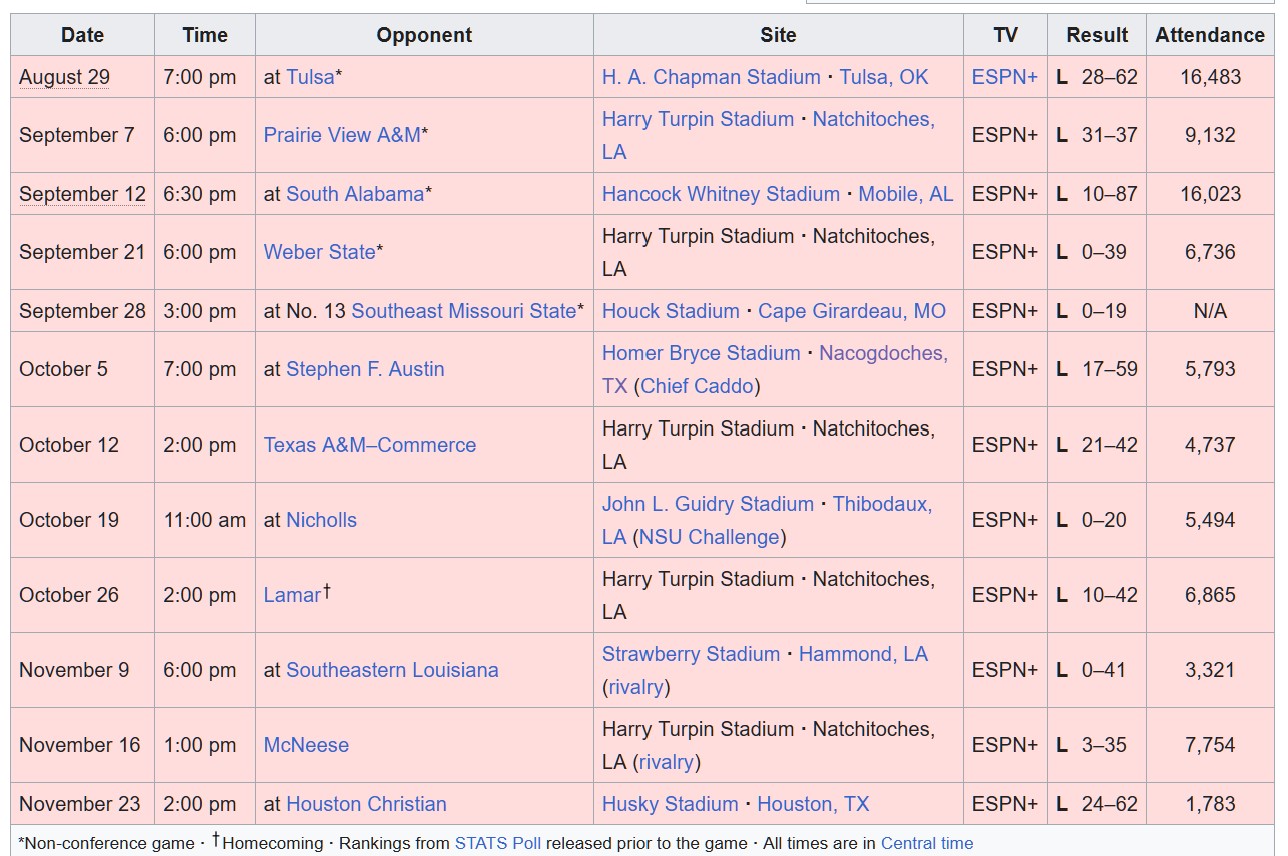
Task: Open the Hancock Whitney Stadium link
Action: [x=721, y=194]
